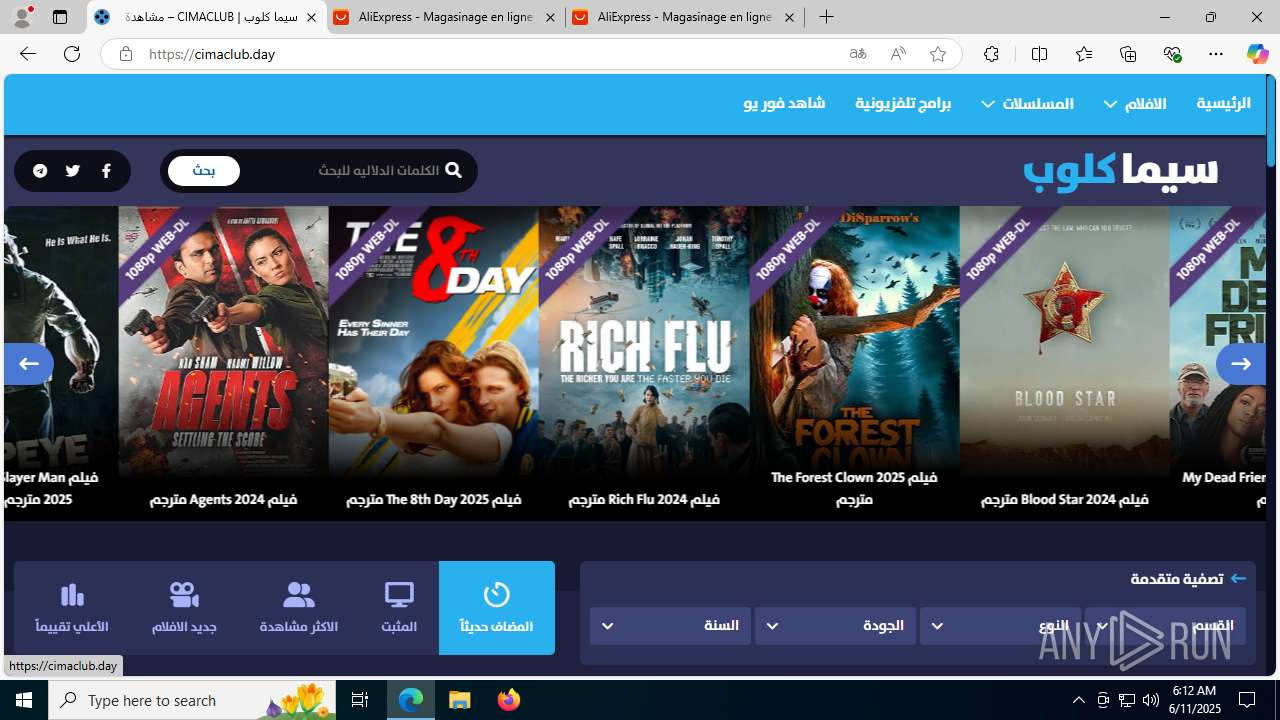View site information lock icon
The width and height of the screenshot is (1280, 720).
(125, 54)
